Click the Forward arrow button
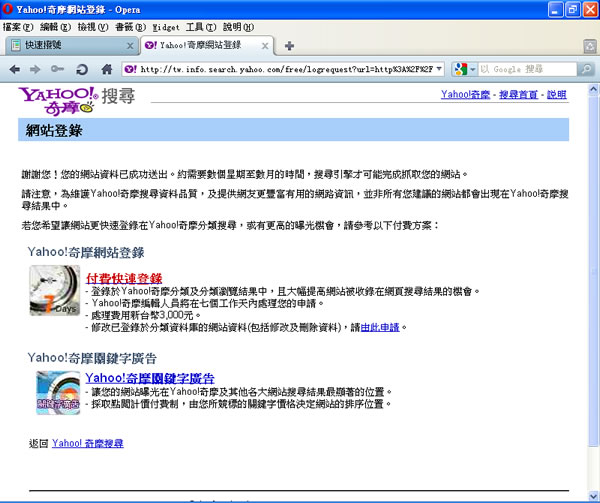 coord(35,69)
